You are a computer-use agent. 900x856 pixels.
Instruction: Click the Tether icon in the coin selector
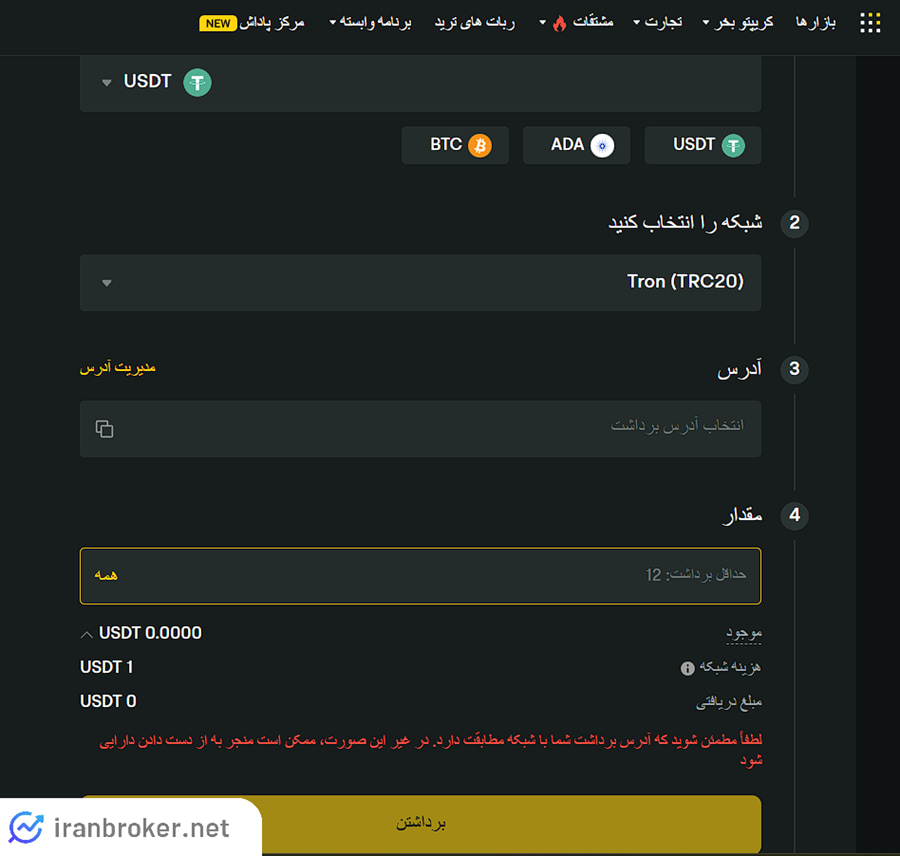197,83
